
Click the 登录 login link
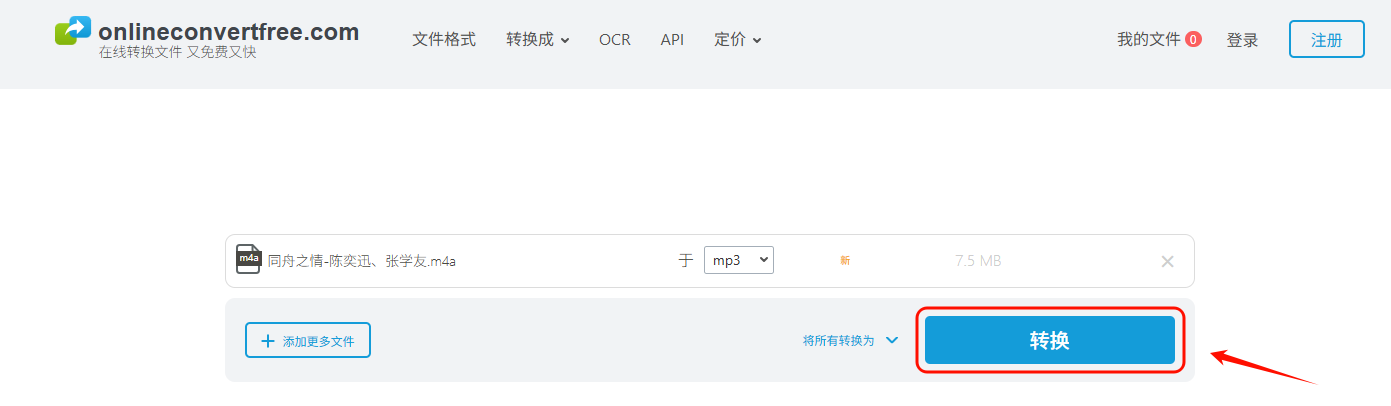pyautogui.click(x=1243, y=40)
